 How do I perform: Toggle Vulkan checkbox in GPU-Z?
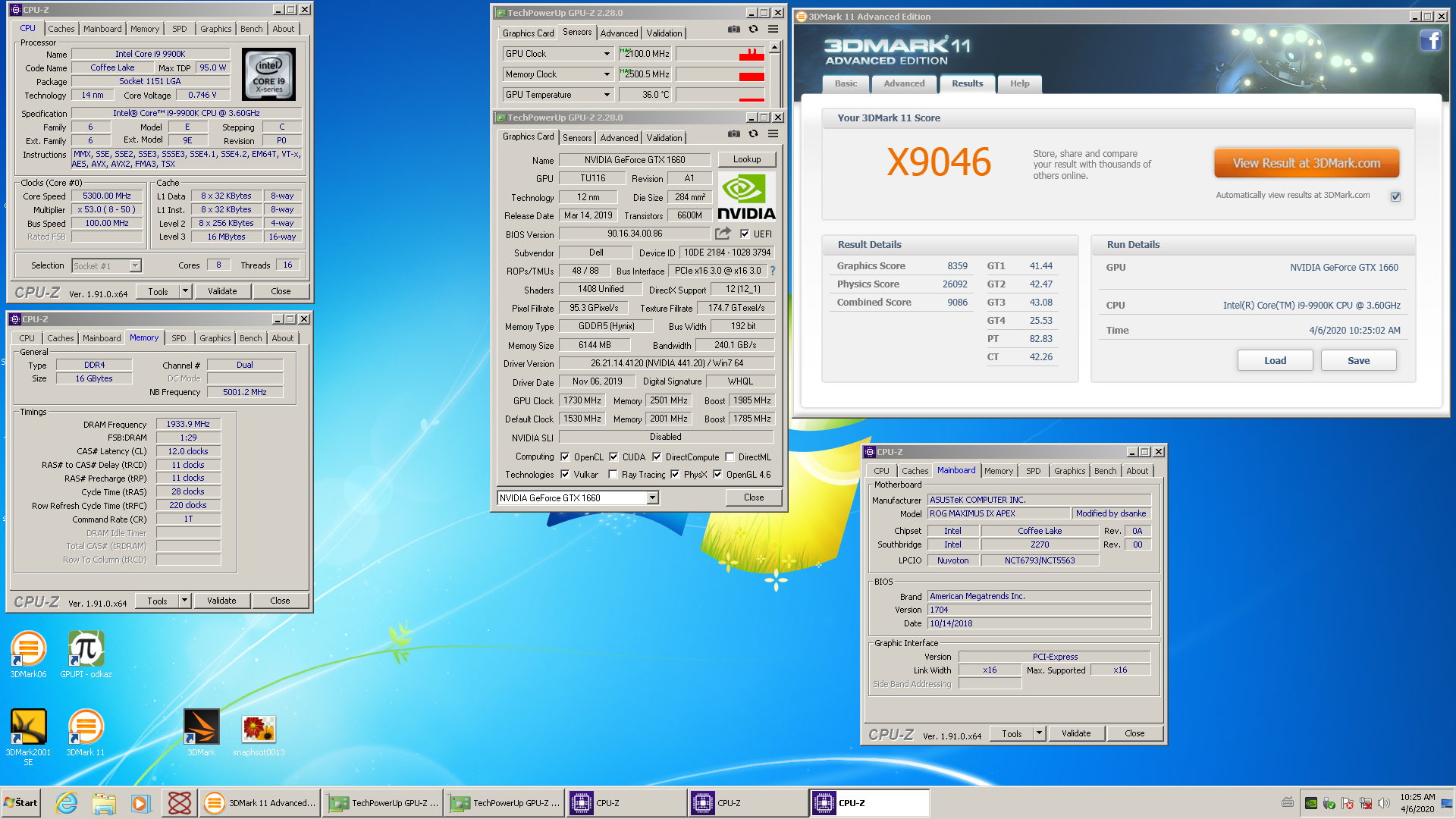tap(565, 474)
